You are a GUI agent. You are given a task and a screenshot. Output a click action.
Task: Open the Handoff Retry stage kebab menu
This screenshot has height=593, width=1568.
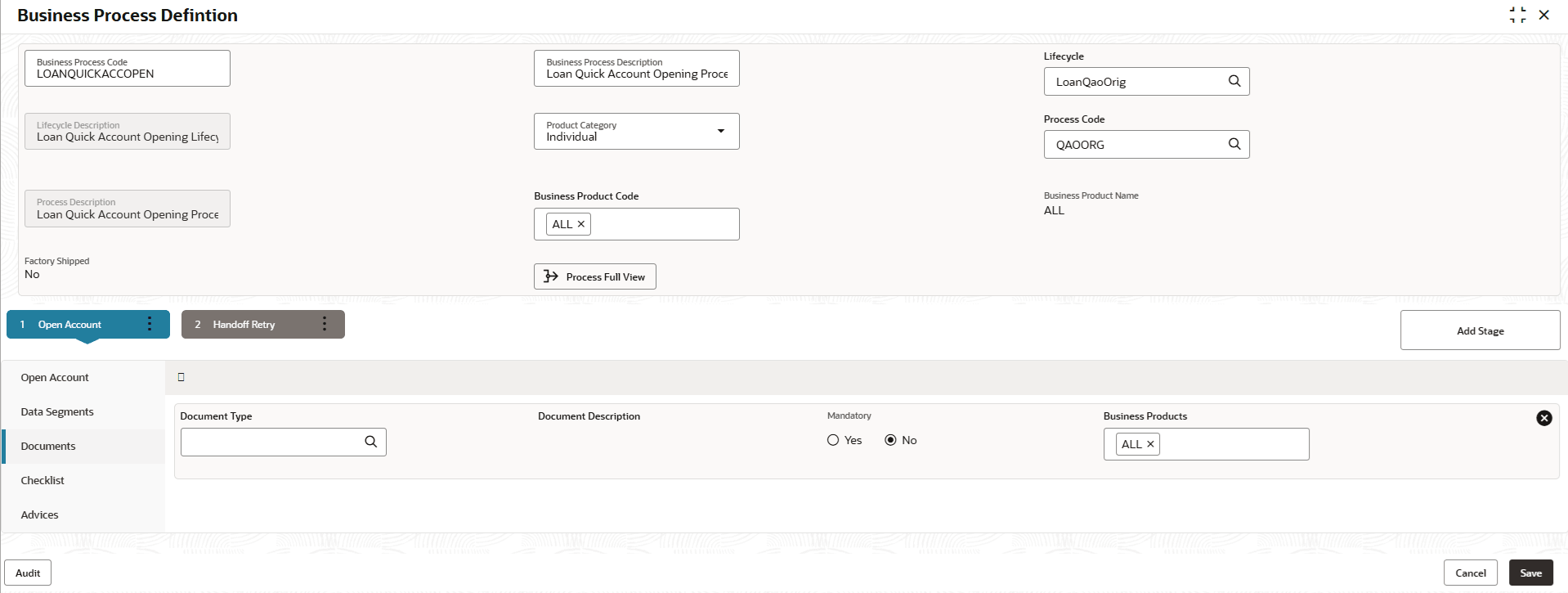point(325,324)
